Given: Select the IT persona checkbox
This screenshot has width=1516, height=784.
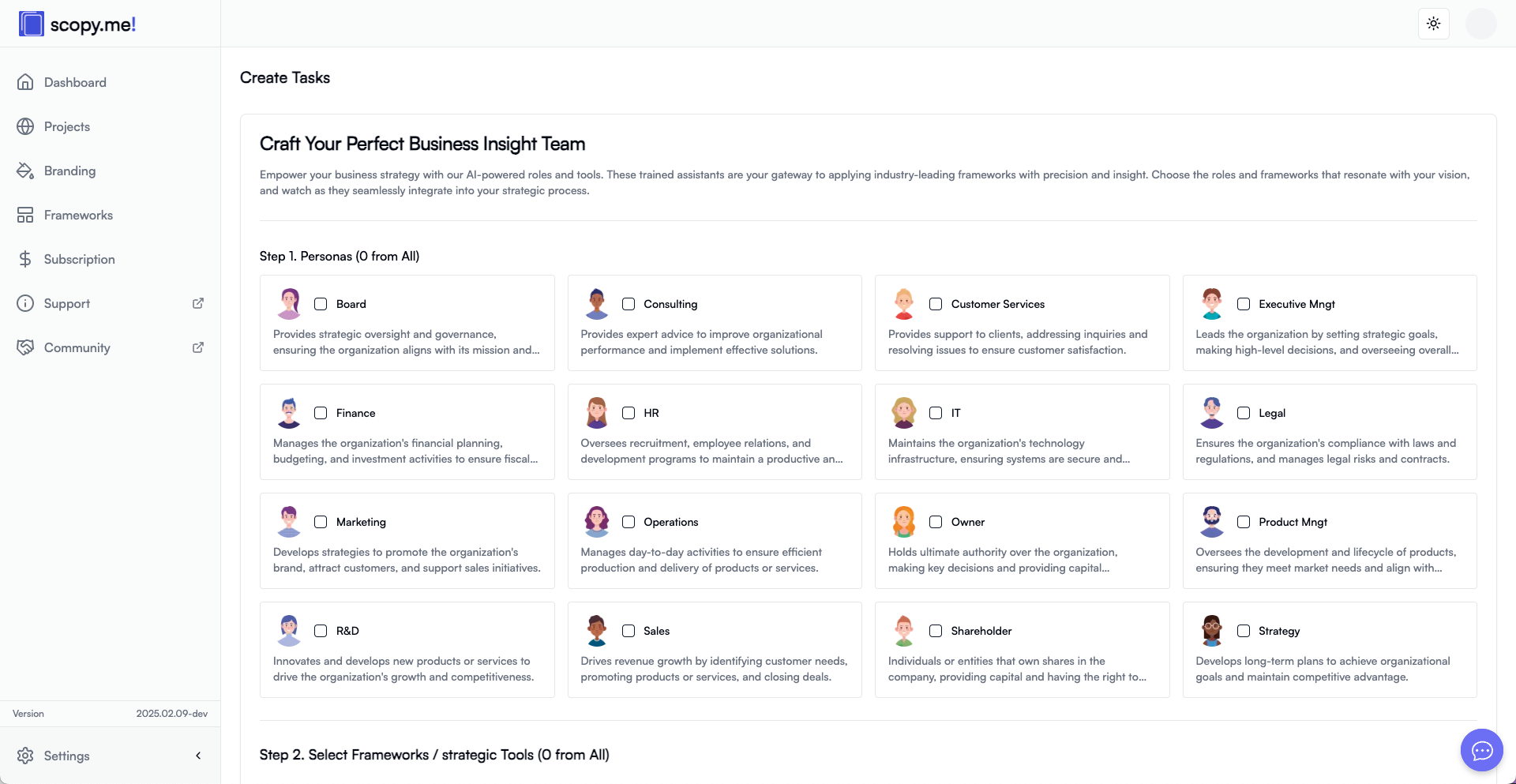Looking at the screenshot, I should click(936, 413).
